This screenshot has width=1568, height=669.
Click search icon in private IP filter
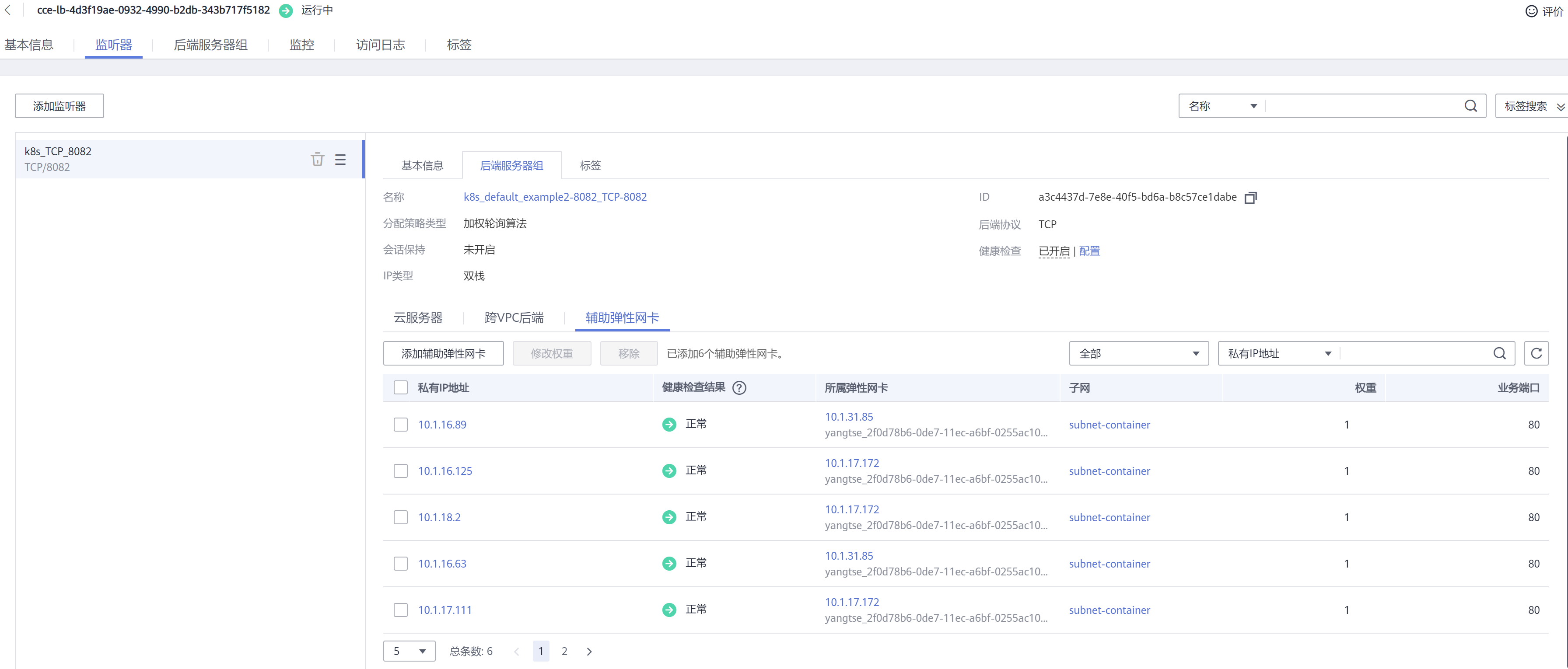[x=1499, y=353]
